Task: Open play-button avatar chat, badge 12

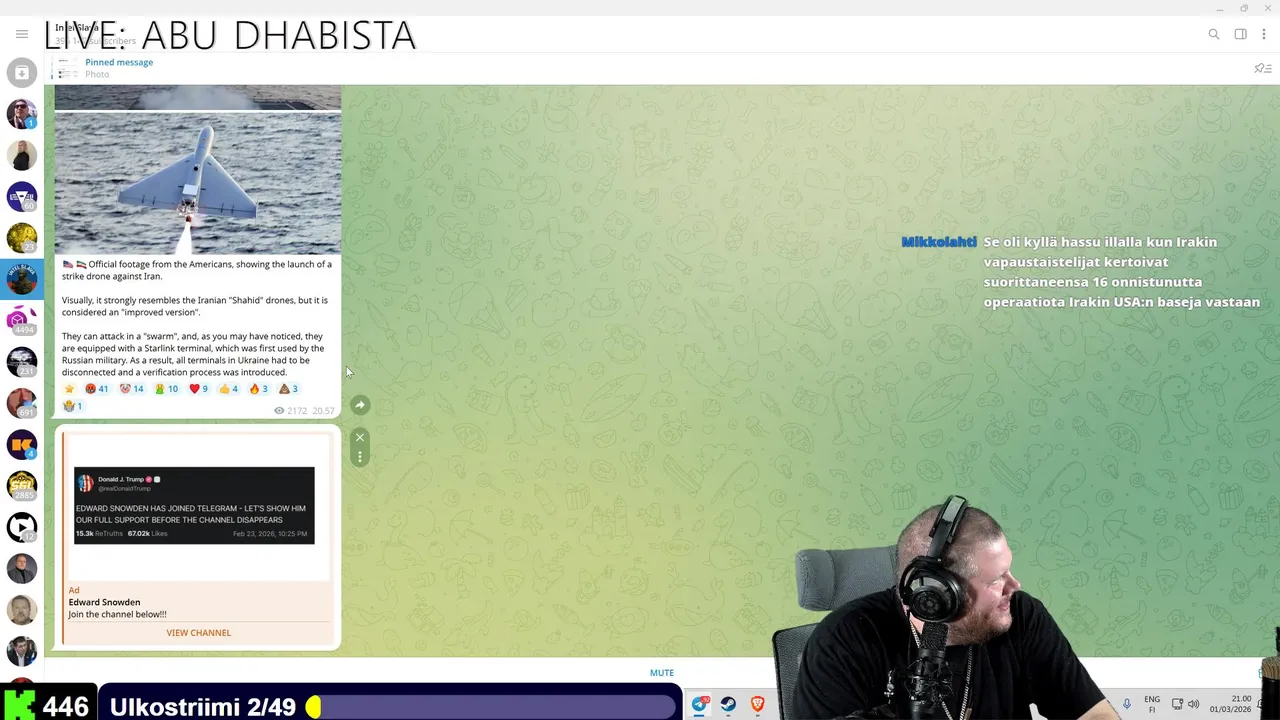Action: tap(22, 527)
